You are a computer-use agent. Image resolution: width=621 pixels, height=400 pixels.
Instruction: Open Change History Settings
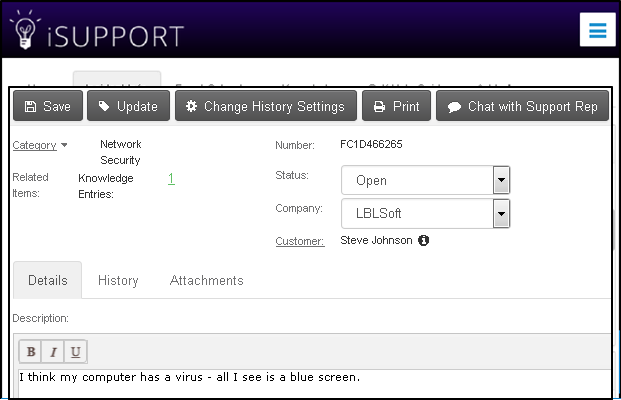[266, 106]
